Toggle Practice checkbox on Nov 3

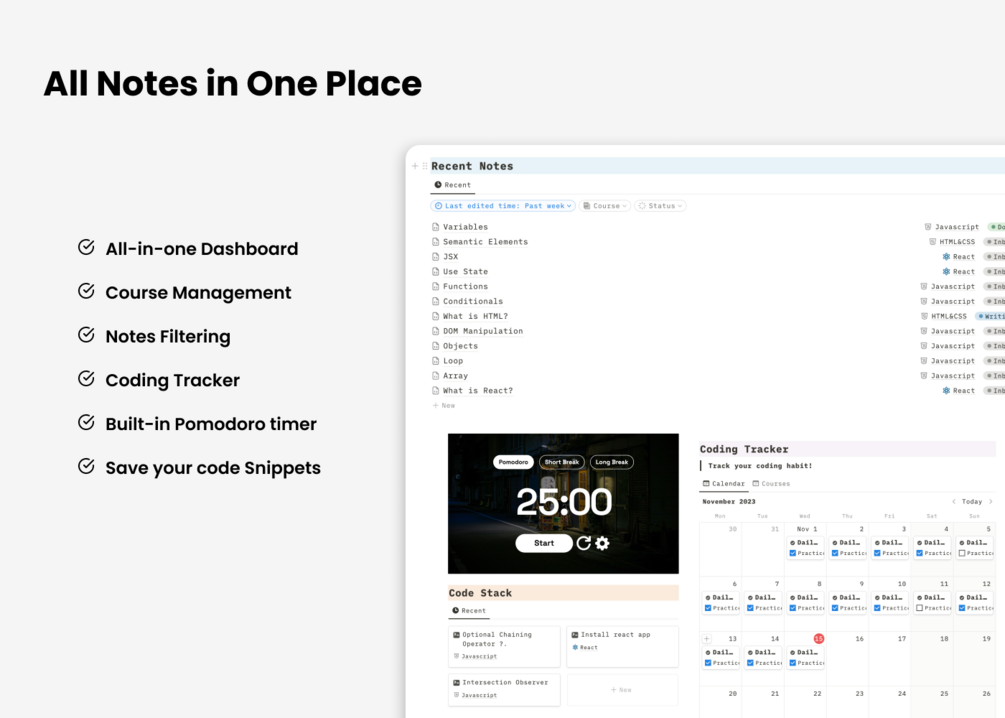877,553
